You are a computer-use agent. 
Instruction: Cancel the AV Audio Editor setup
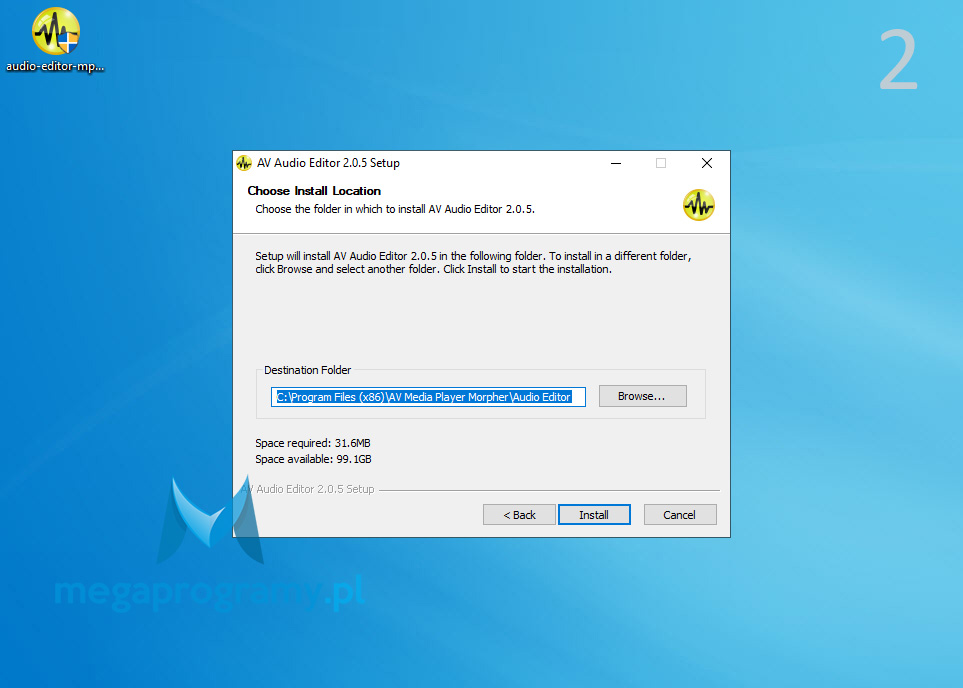(x=680, y=515)
